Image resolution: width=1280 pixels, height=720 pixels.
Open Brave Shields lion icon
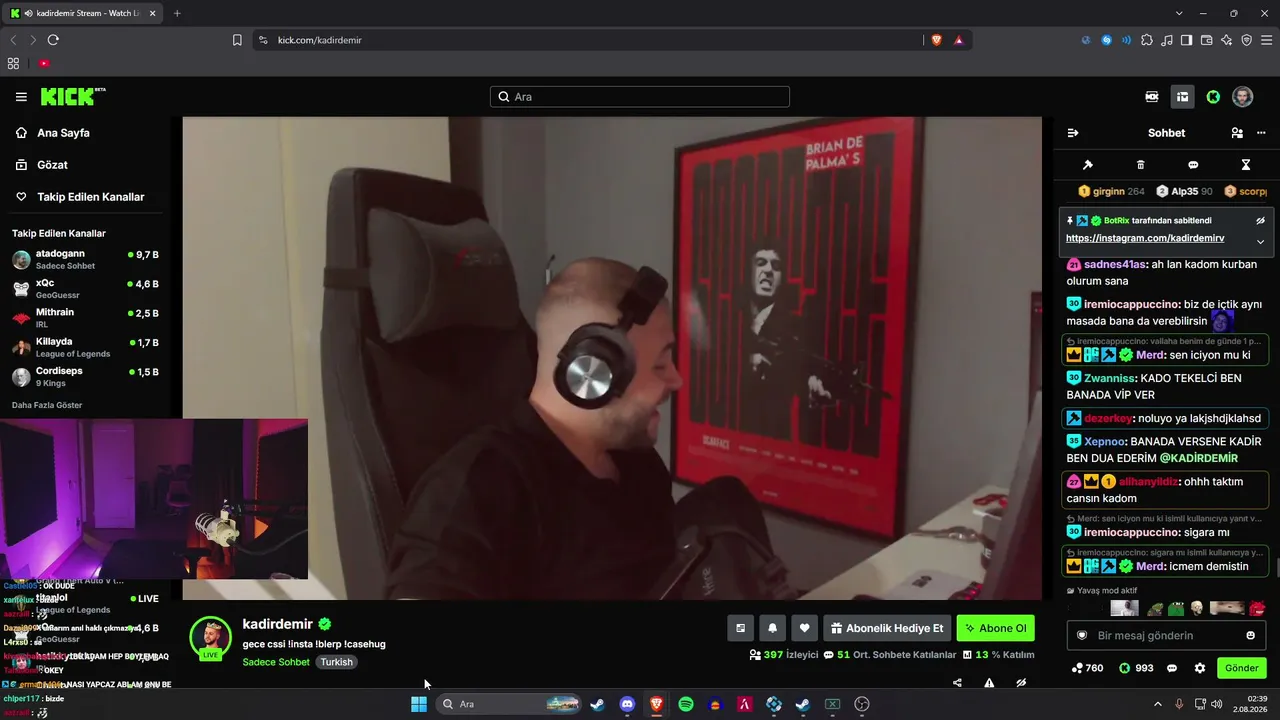click(x=936, y=40)
